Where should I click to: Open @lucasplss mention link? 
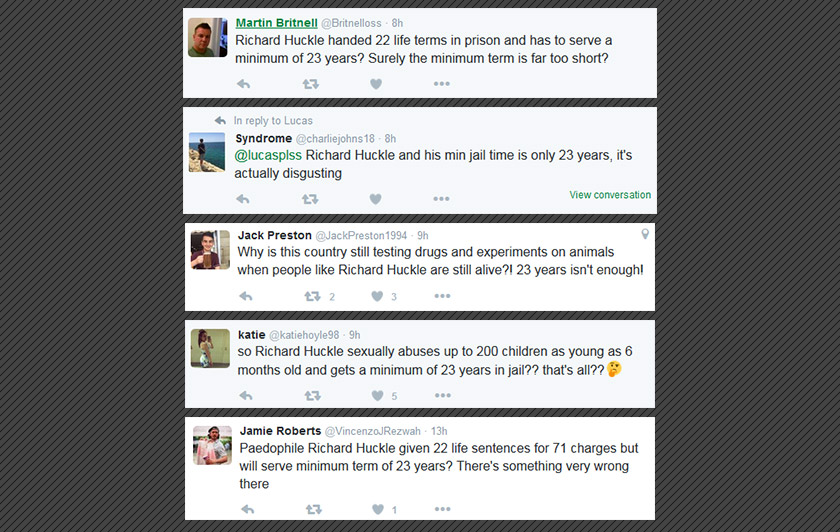coord(268,156)
